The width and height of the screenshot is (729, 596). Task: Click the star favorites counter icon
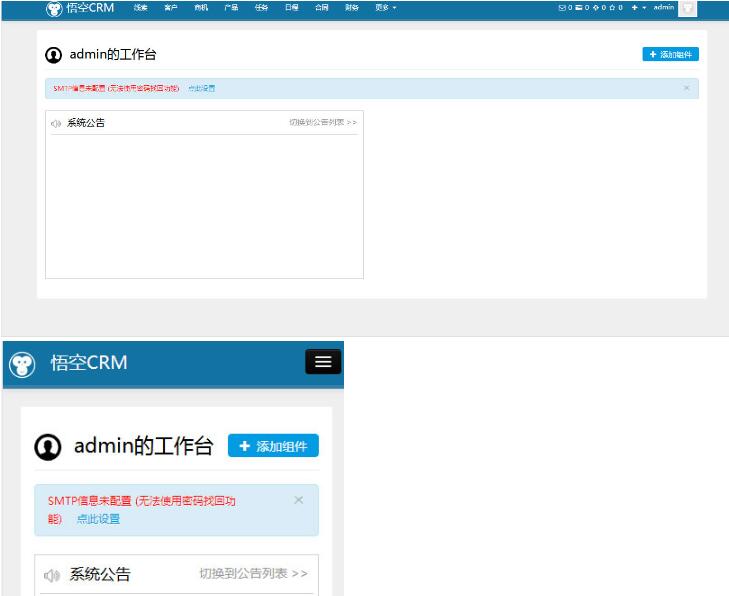click(x=611, y=8)
